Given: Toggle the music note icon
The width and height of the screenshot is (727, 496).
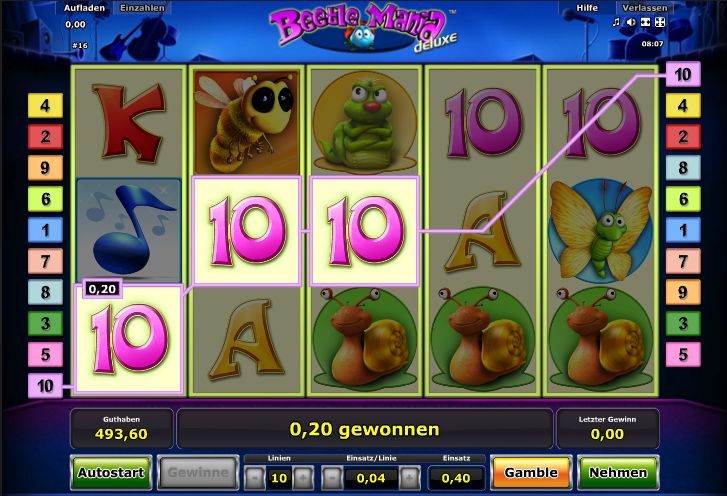Looking at the screenshot, I should (616, 22).
